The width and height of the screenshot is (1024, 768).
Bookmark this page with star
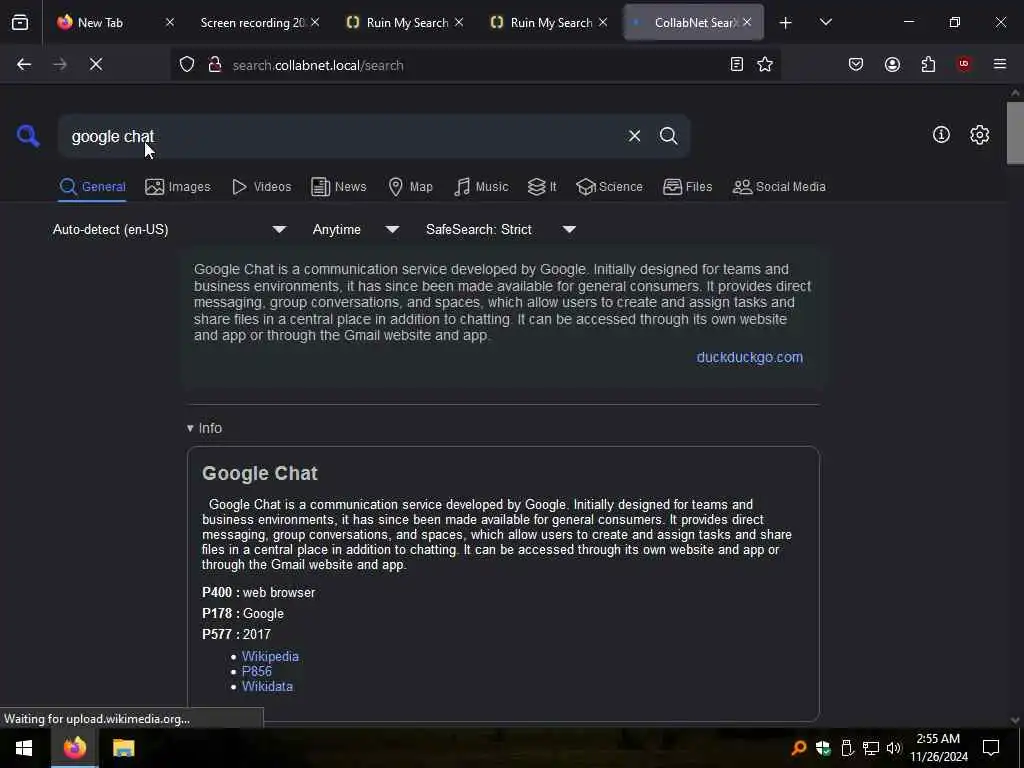tap(765, 64)
